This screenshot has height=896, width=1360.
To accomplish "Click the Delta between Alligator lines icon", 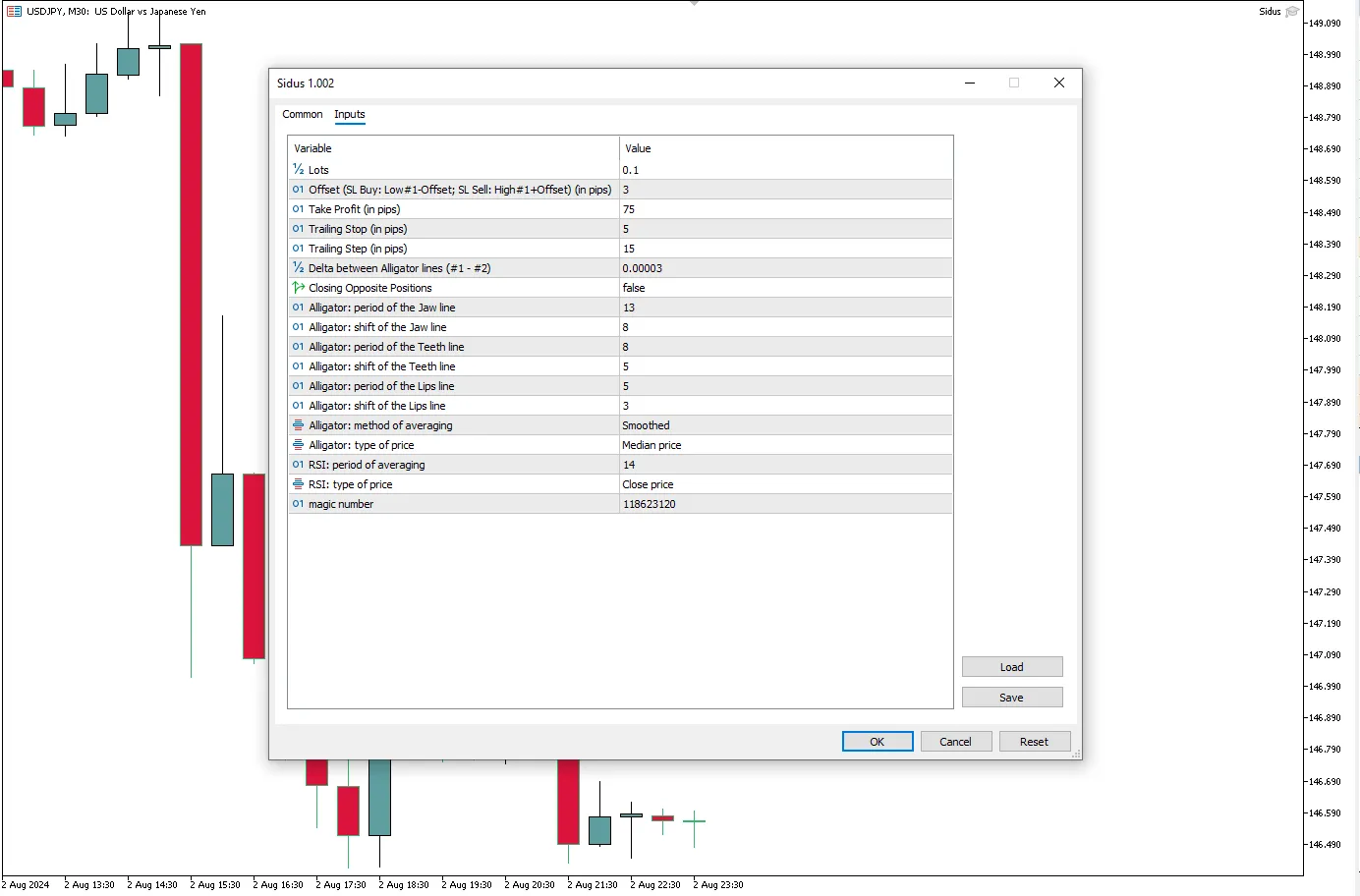I will pyautogui.click(x=298, y=268).
